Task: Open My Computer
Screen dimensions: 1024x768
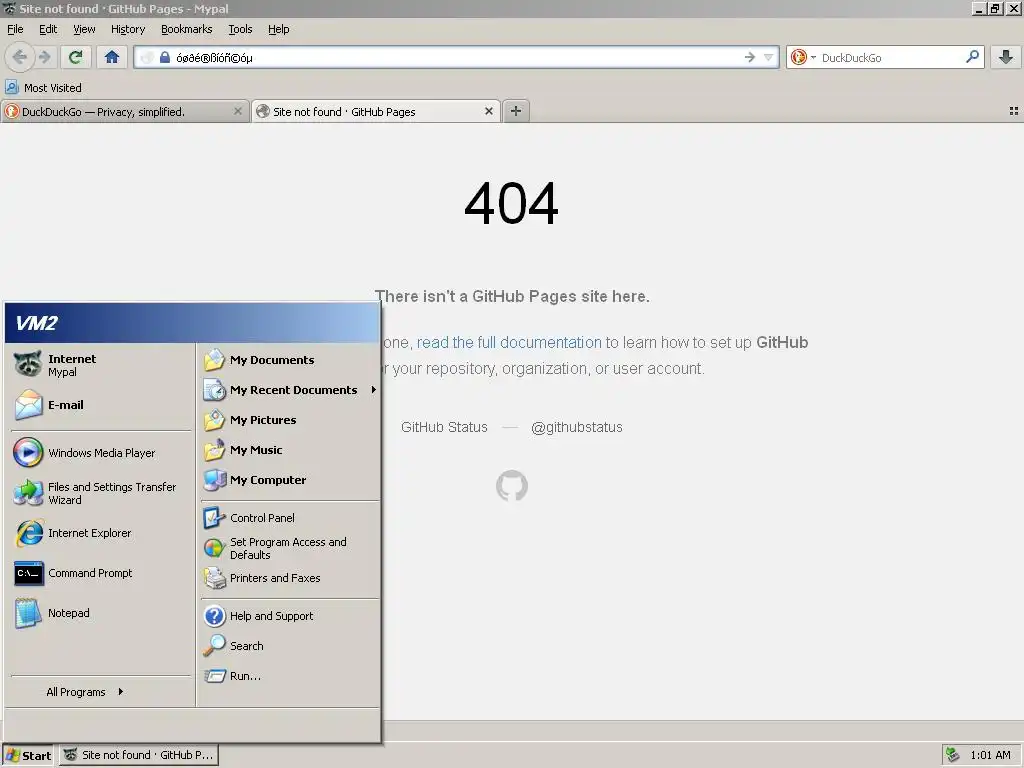Action: [289, 480]
